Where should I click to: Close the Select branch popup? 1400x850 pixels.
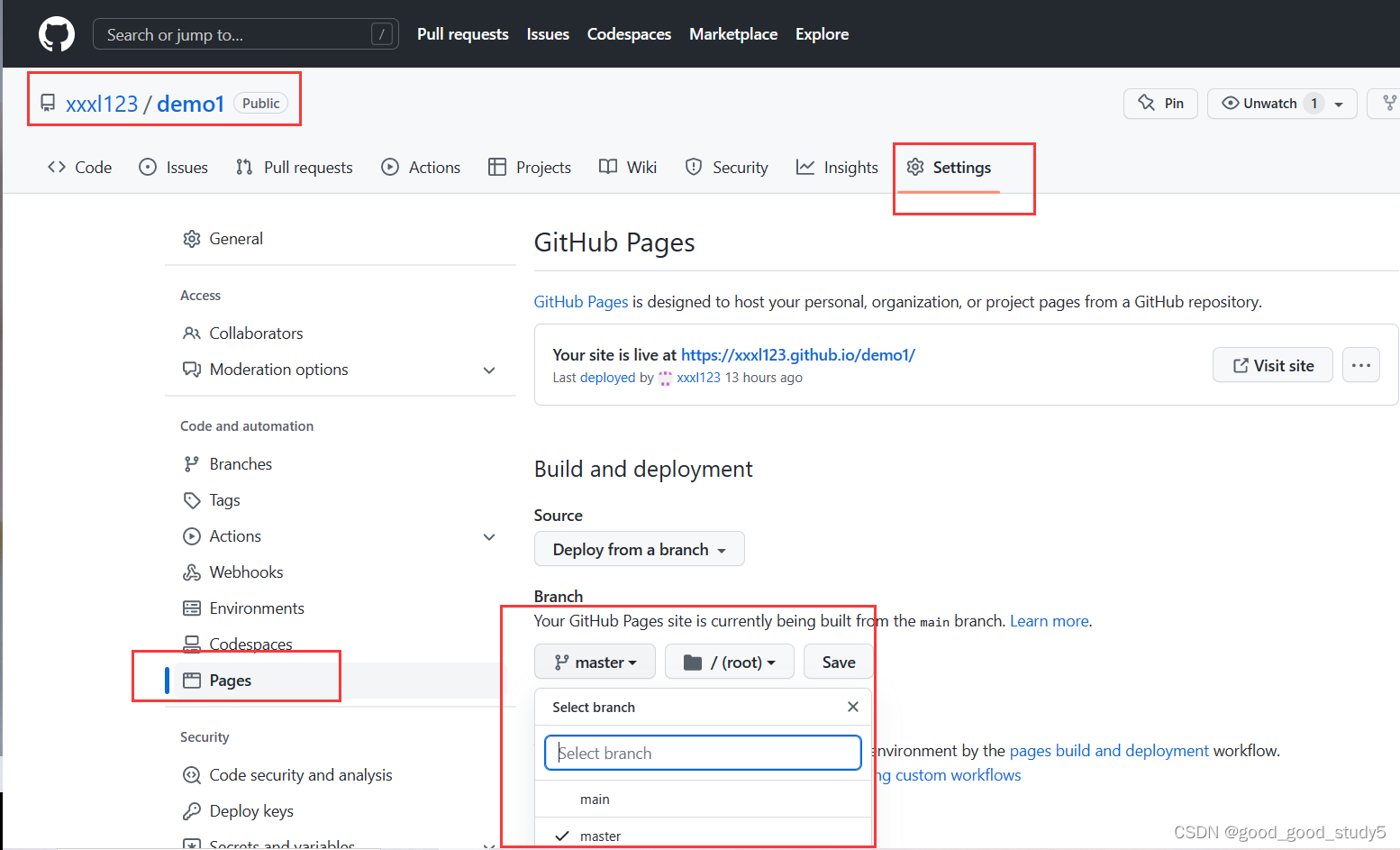click(853, 707)
